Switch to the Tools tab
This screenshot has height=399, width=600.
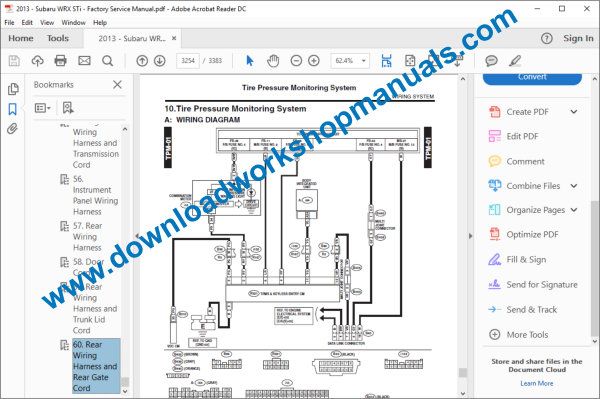[58, 38]
